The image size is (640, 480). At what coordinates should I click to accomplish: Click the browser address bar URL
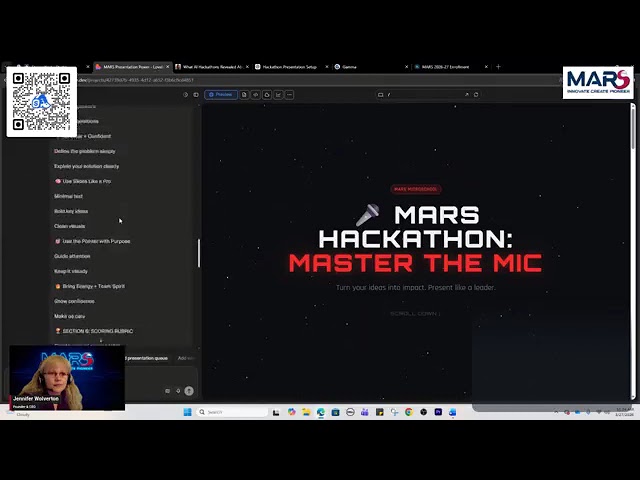coord(136,80)
